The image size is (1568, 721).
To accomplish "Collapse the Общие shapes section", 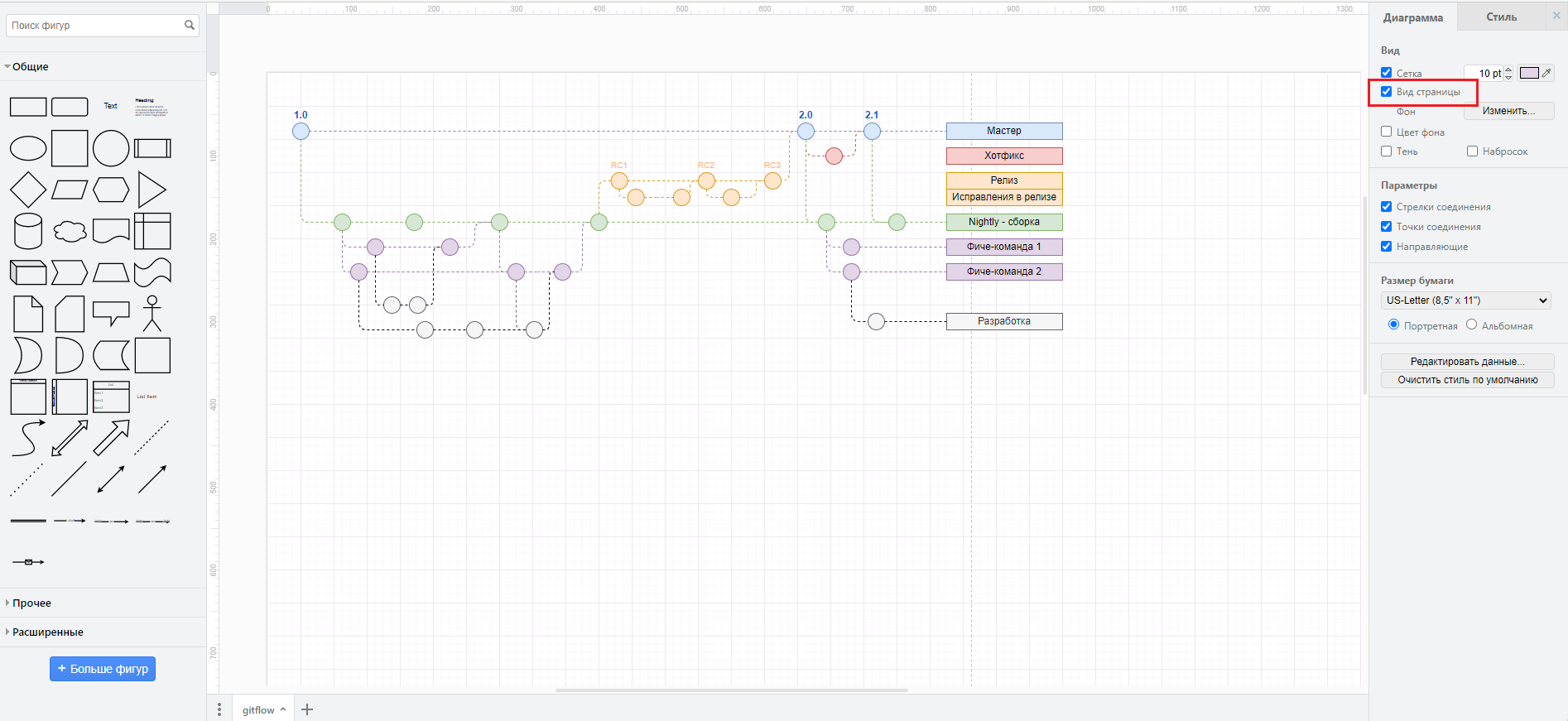I will tap(103, 66).
